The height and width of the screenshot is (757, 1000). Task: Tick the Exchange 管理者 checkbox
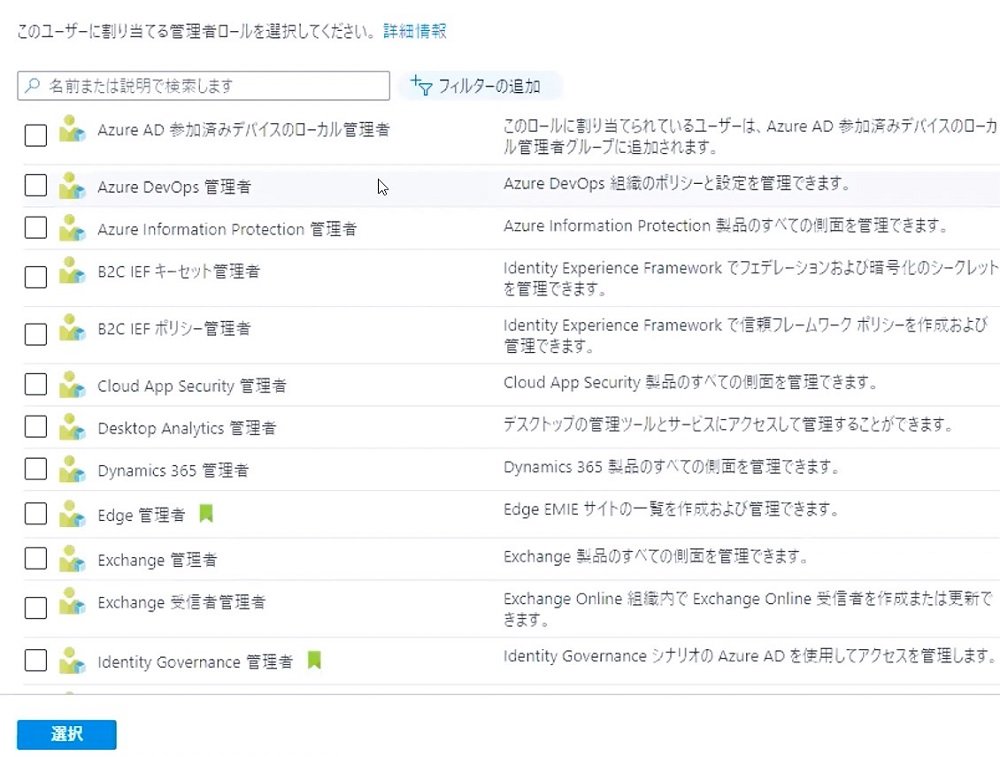coord(36,557)
